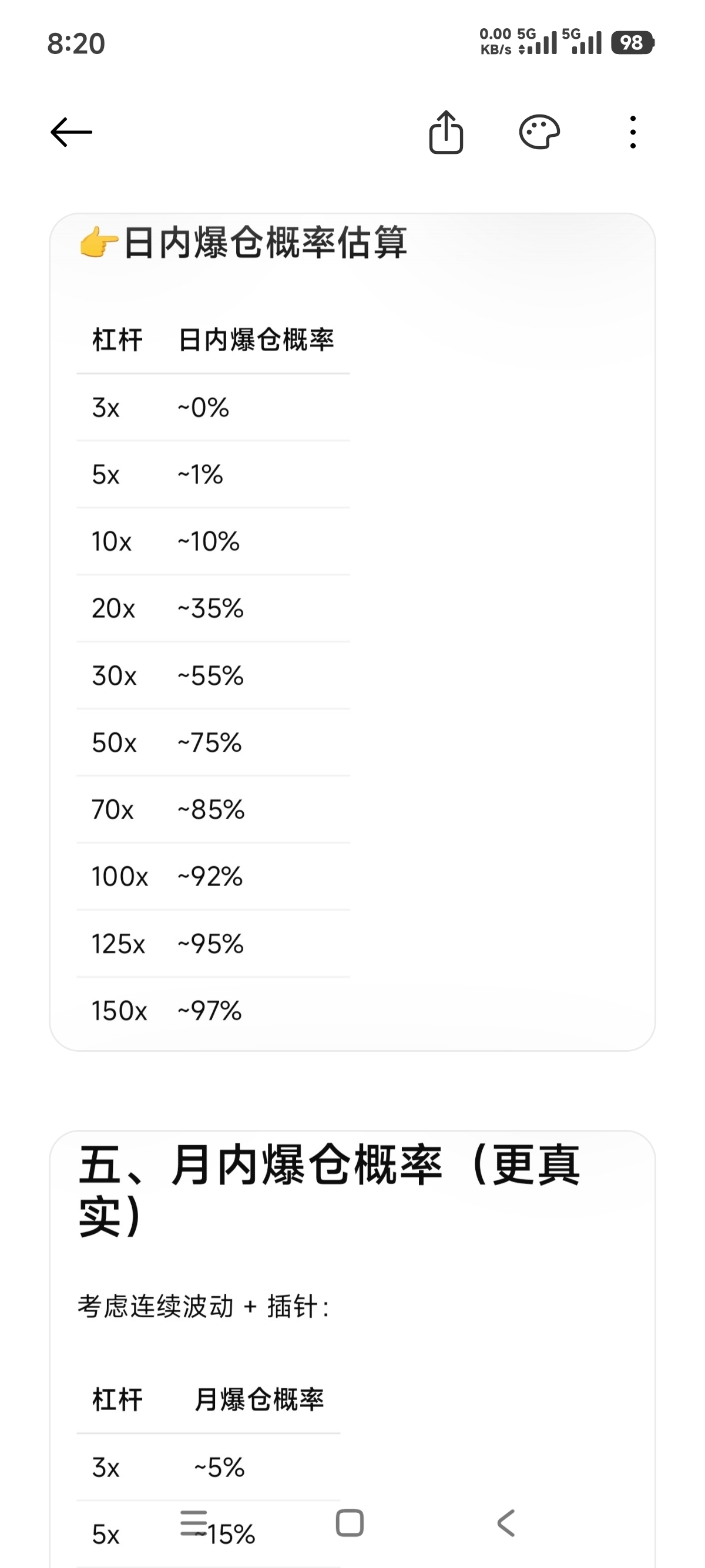Open the three-dot more menu
Viewport: 705px width, 1568px height.
click(633, 132)
